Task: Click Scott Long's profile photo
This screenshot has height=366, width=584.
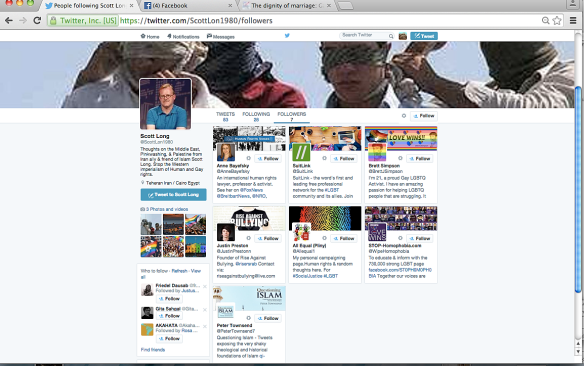Action: click(165, 104)
